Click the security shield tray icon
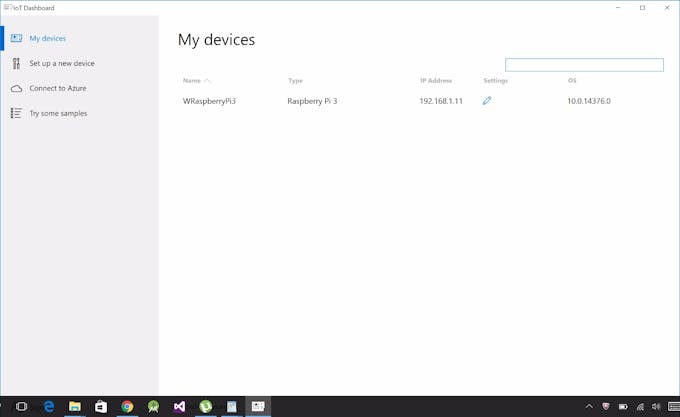 606,406
